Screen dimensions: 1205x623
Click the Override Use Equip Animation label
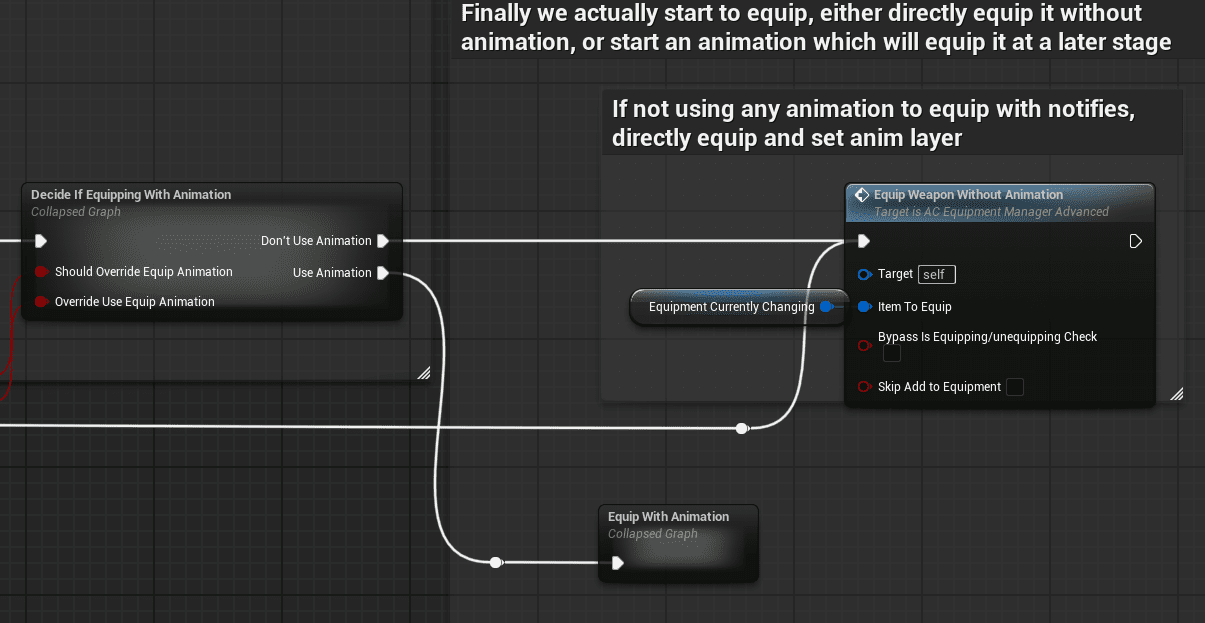point(135,302)
